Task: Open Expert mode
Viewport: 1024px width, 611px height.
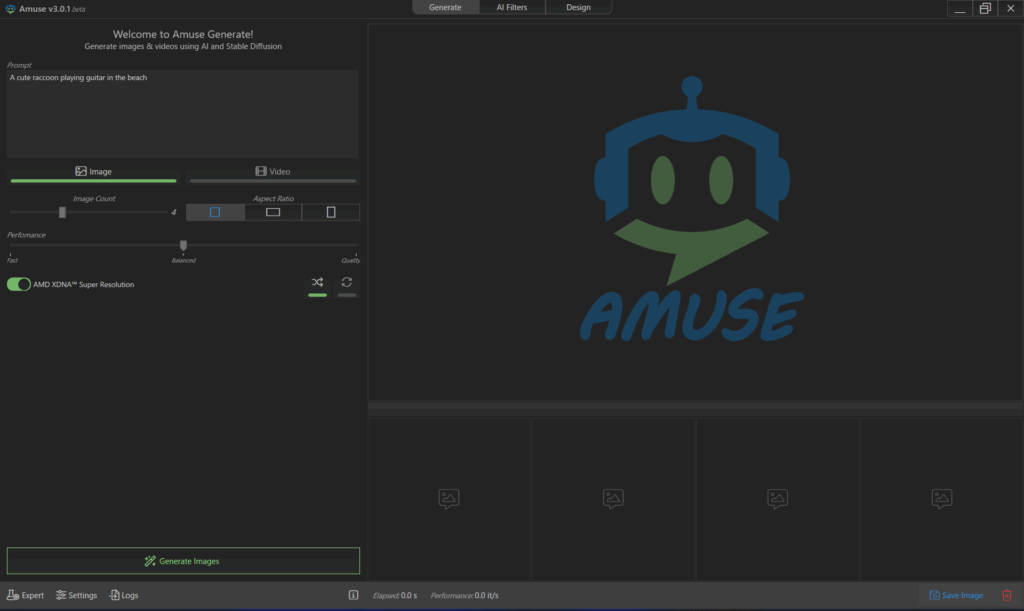Action: [x=25, y=595]
